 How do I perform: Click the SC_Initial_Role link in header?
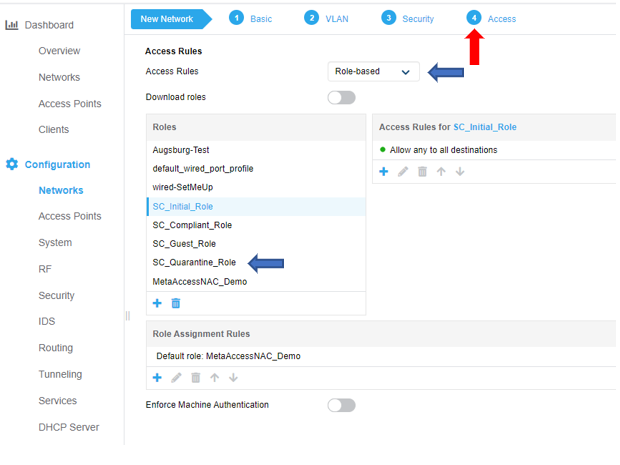pyautogui.click(x=485, y=127)
